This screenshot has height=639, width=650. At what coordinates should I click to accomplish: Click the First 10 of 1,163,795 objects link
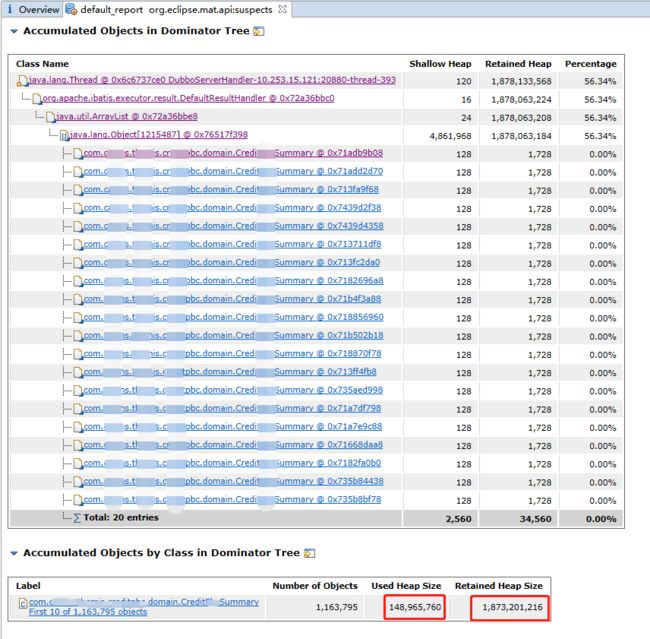tap(88, 612)
